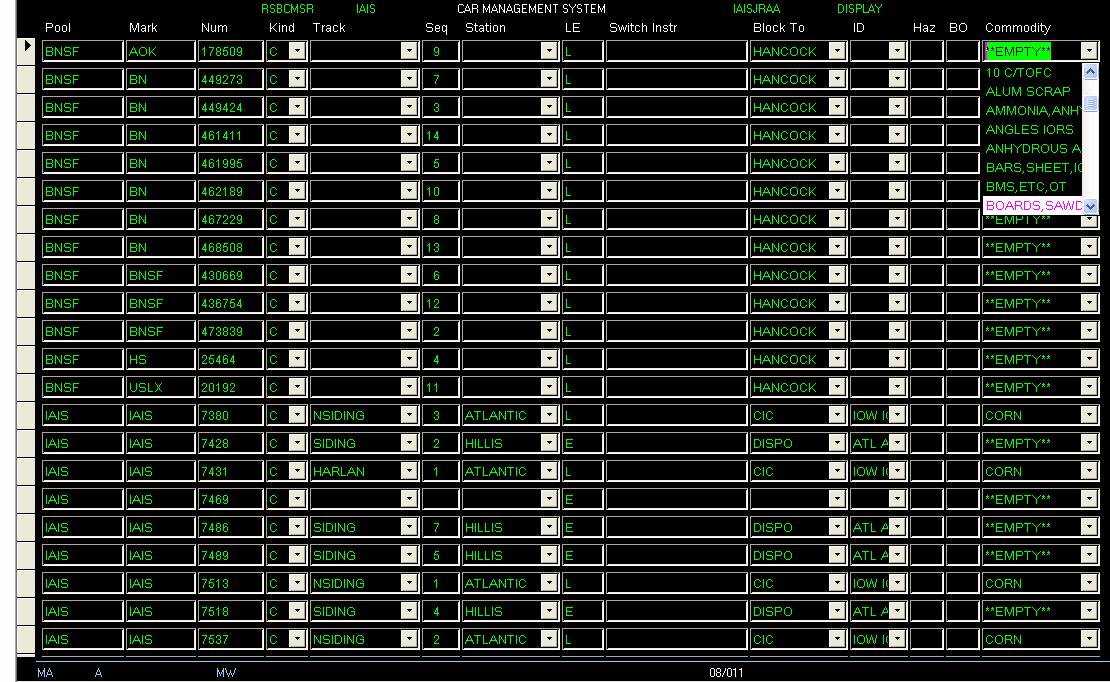Click the 'DISPLAY' mode label
The width and height of the screenshot is (1110, 682).
coord(859,9)
